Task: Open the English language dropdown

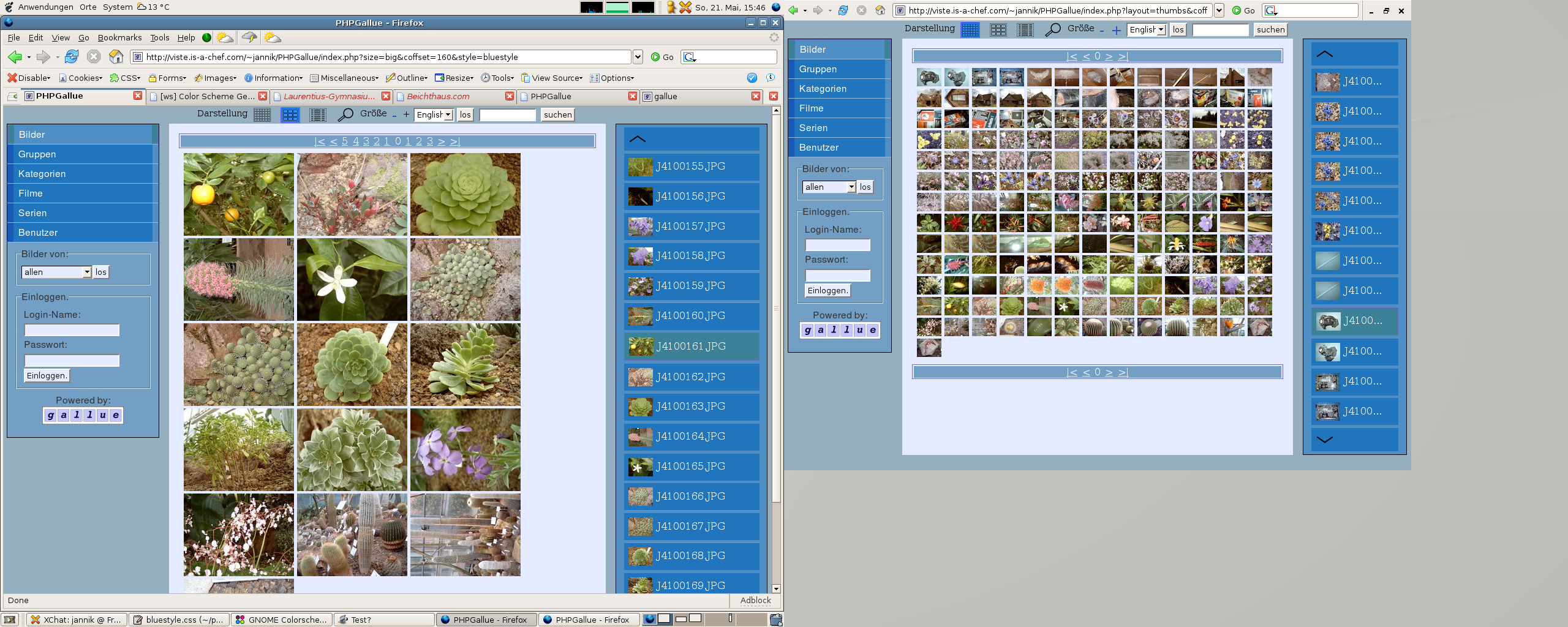Action: tap(434, 115)
